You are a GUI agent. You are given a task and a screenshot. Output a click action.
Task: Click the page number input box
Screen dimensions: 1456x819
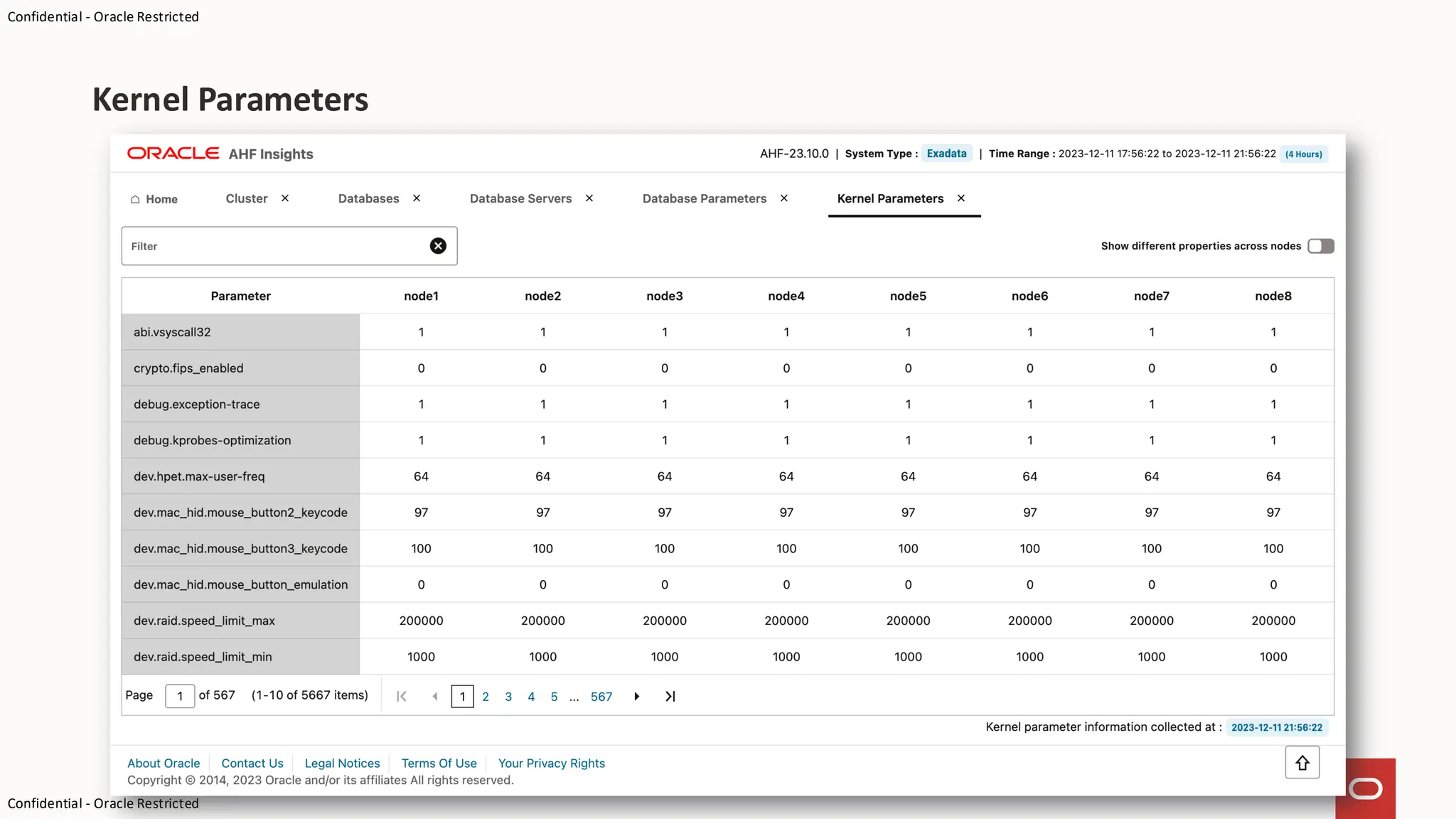click(180, 696)
